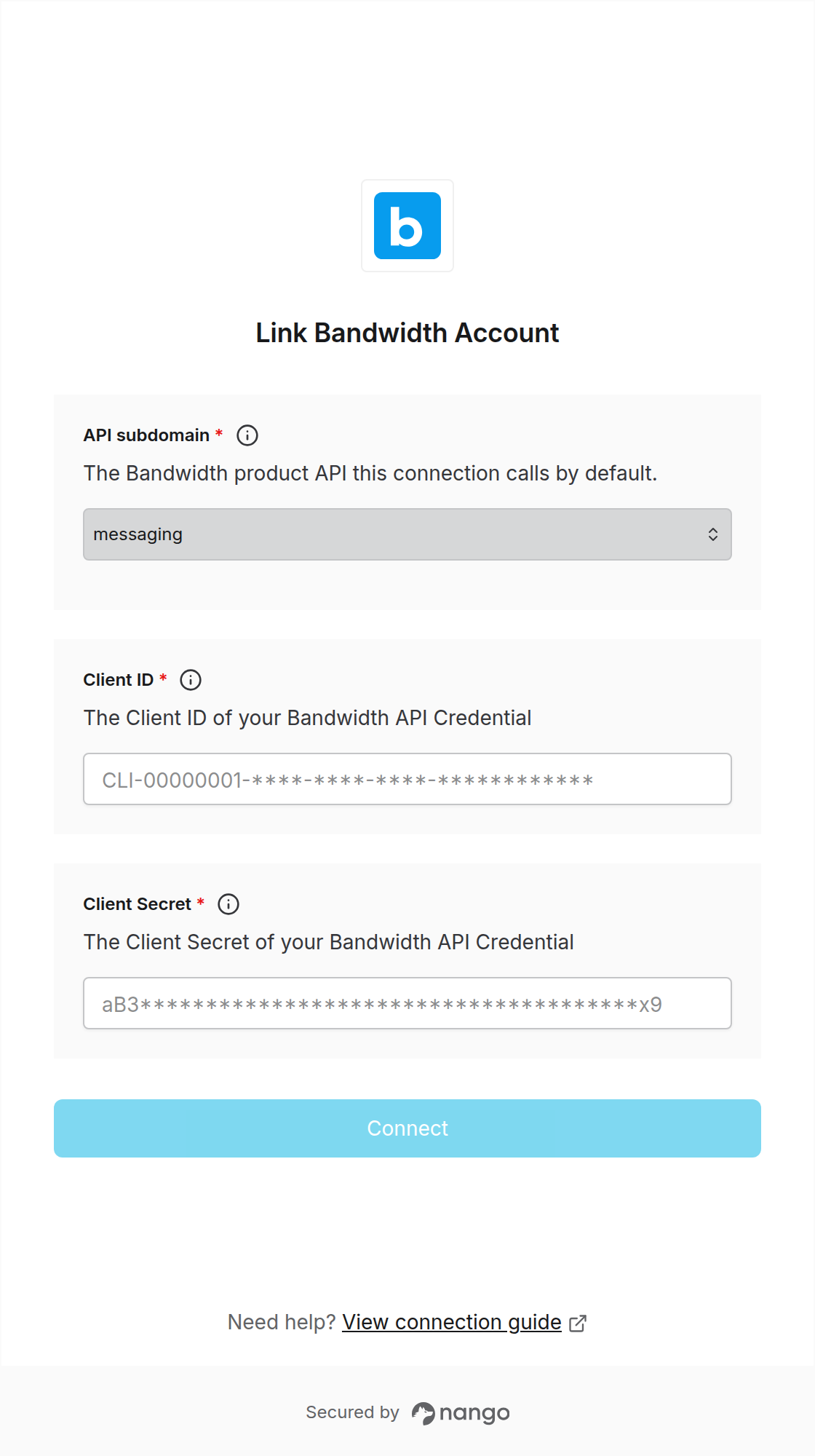Click the Secured by text in footer

pyautogui.click(x=353, y=1412)
